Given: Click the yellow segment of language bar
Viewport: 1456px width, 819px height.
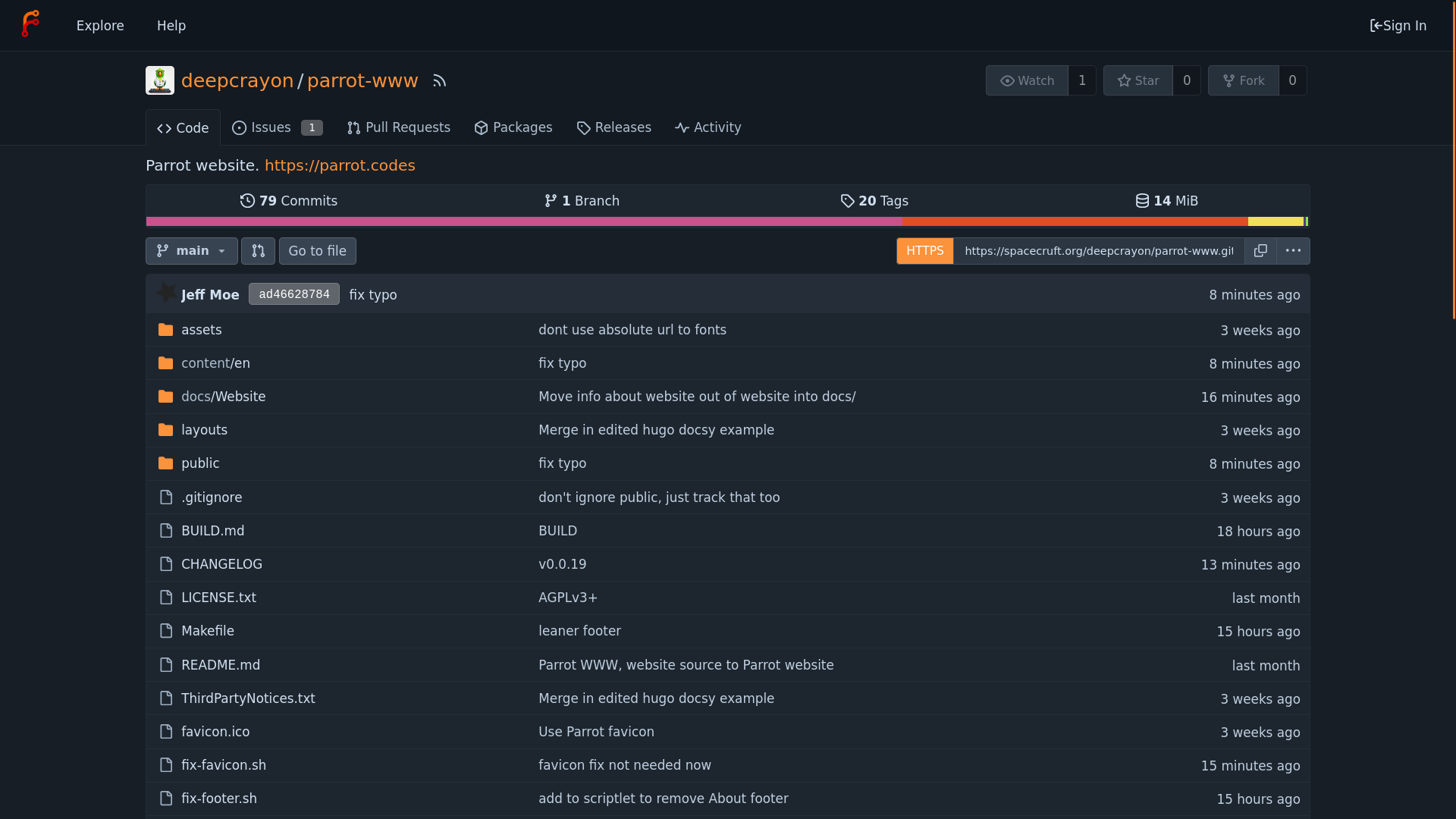Looking at the screenshot, I should [x=1276, y=221].
